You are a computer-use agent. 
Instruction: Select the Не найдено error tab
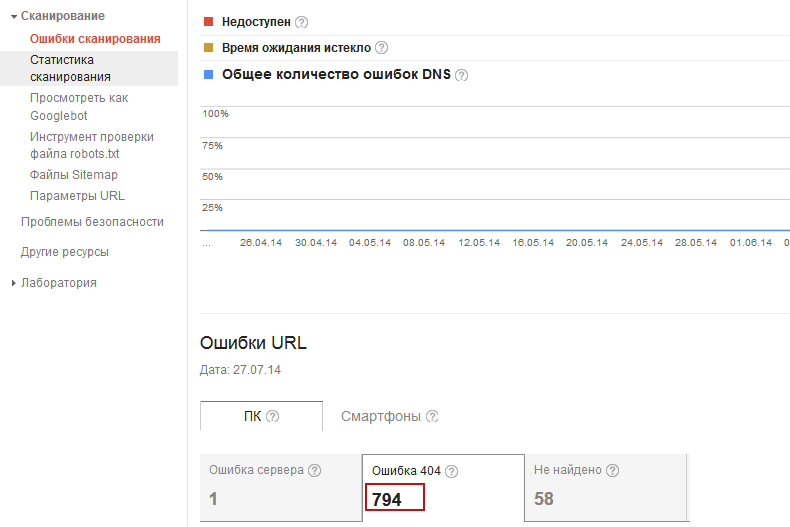[606, 487]
